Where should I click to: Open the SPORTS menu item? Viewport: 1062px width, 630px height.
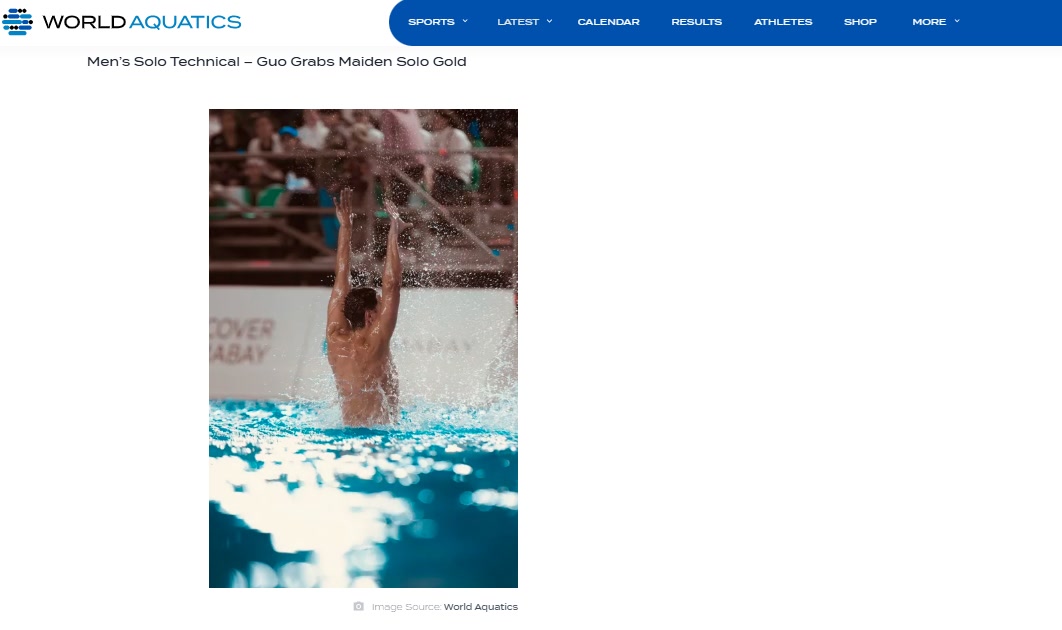(x=431, y=22)
